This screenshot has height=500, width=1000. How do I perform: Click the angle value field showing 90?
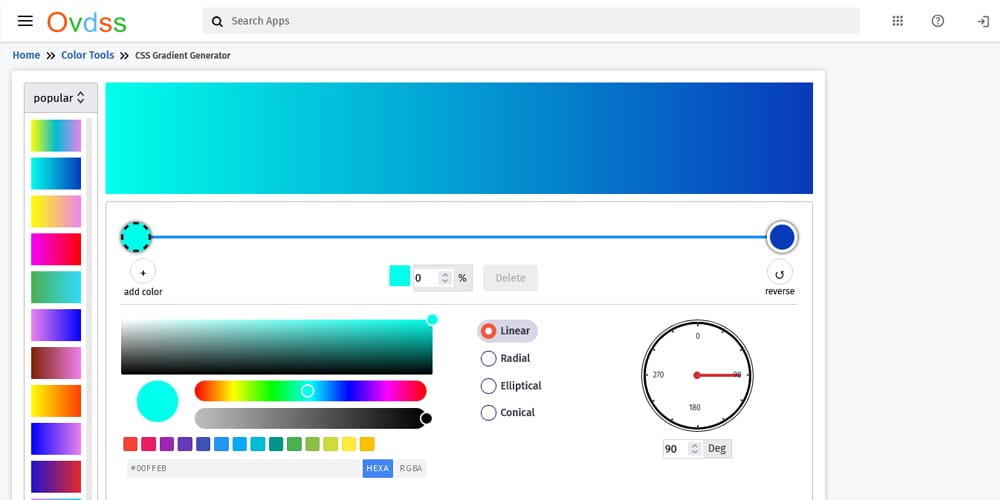click(x=676, y=449)
